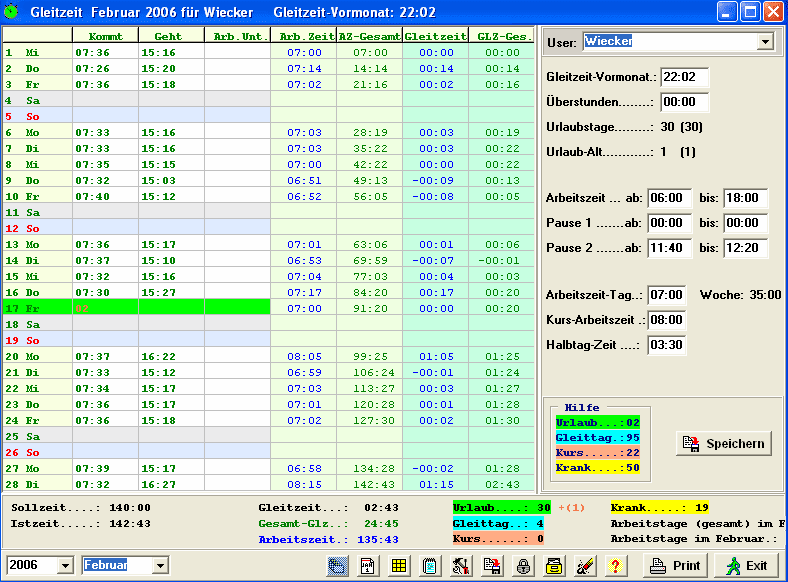788x582 pixels.
Task: Open help with red question mark icon
Action: coord(616,566)
